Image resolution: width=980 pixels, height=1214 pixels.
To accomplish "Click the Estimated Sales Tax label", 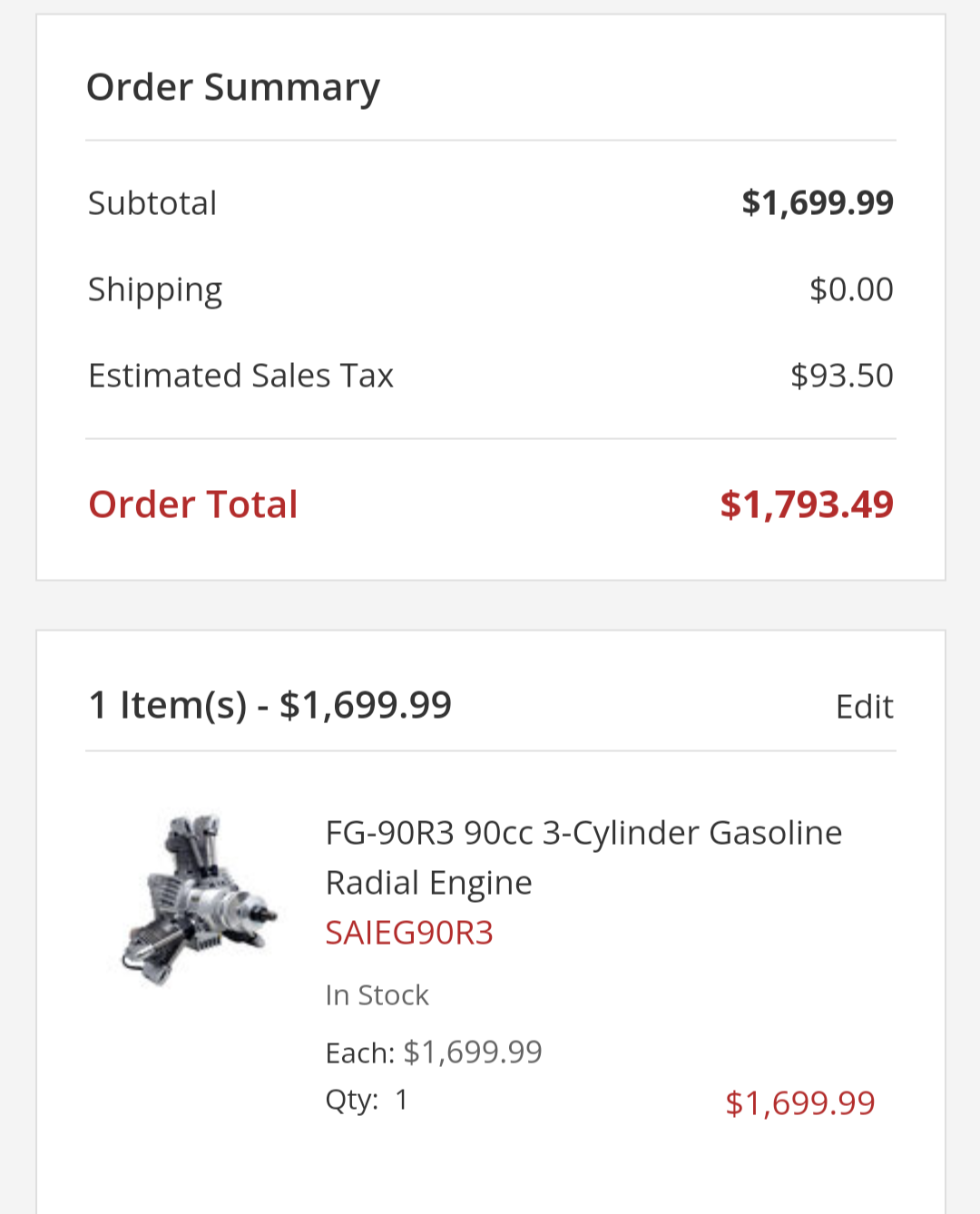I will 240,375.
